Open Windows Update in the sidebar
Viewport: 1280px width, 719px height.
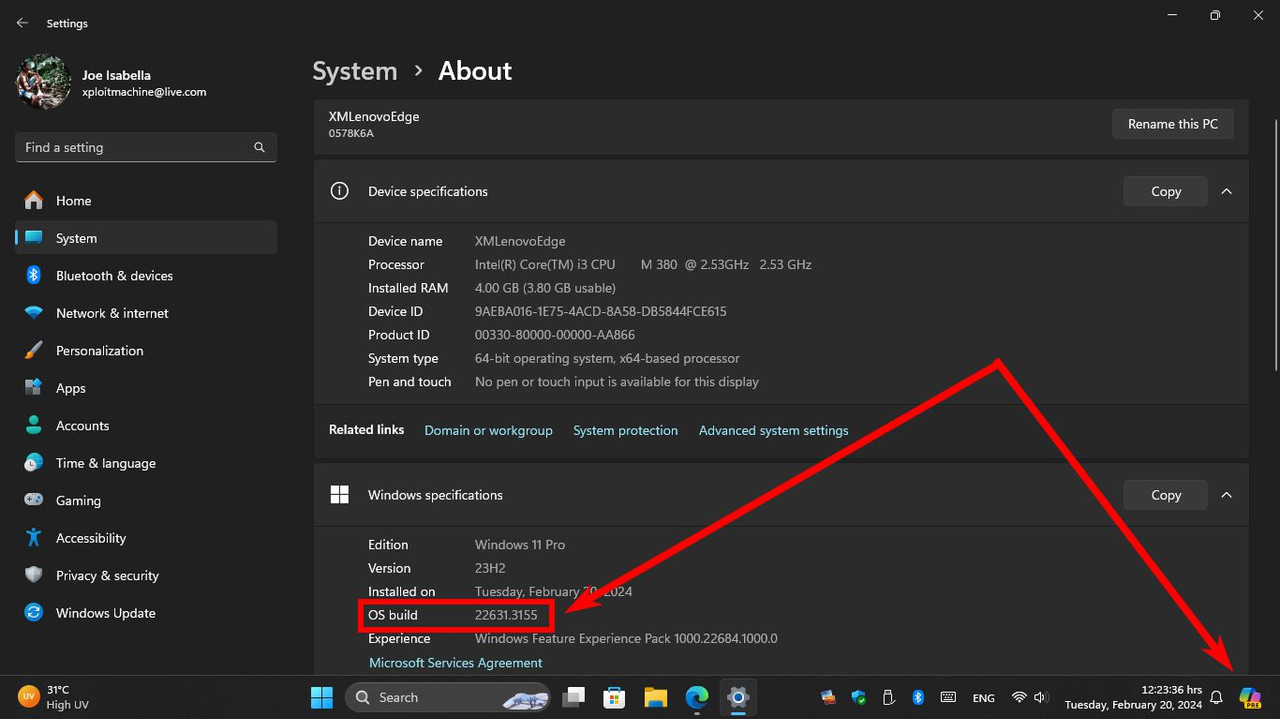point(105,613)
